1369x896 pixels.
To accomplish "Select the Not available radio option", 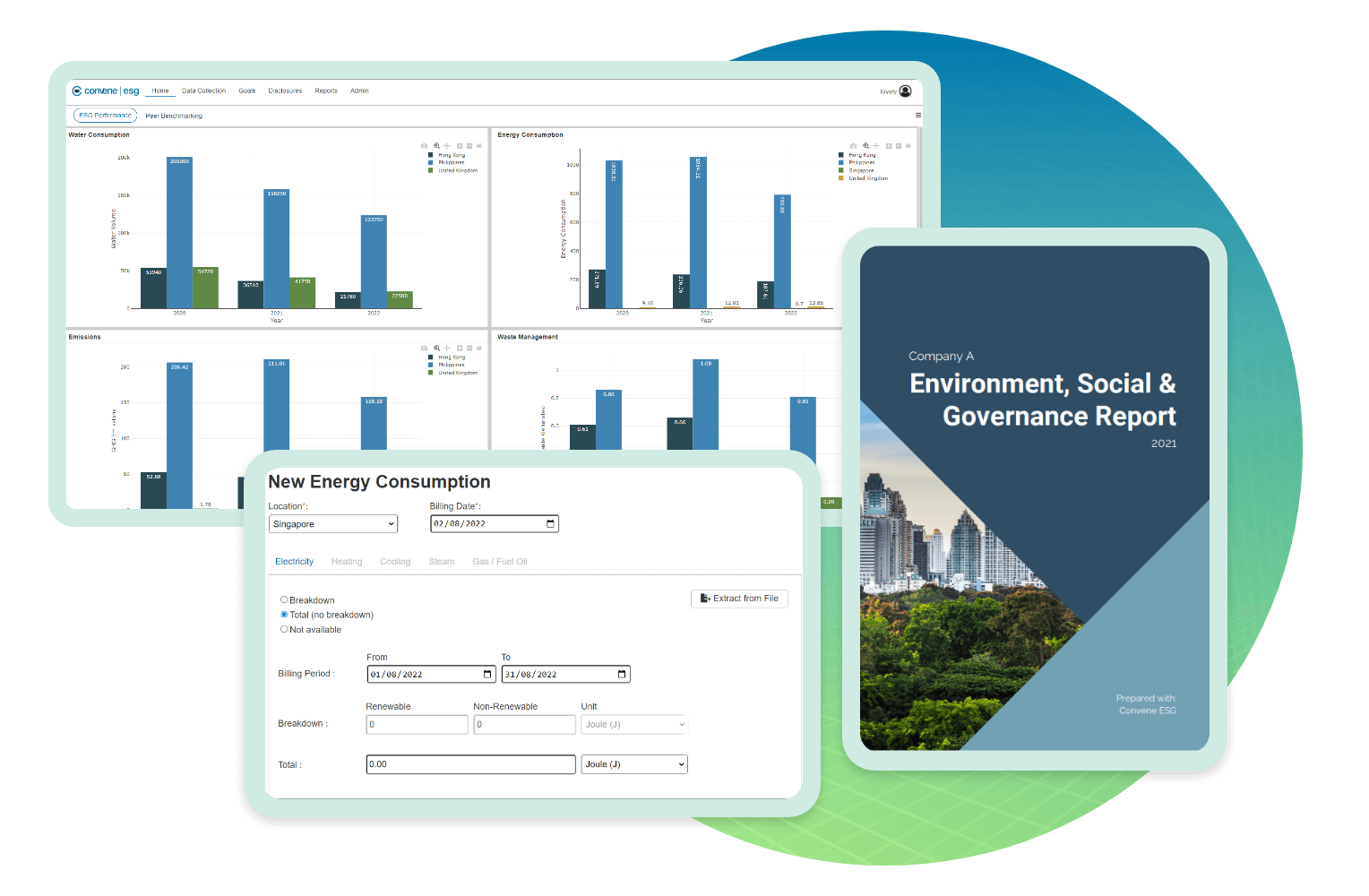I will tap(284, 630).
